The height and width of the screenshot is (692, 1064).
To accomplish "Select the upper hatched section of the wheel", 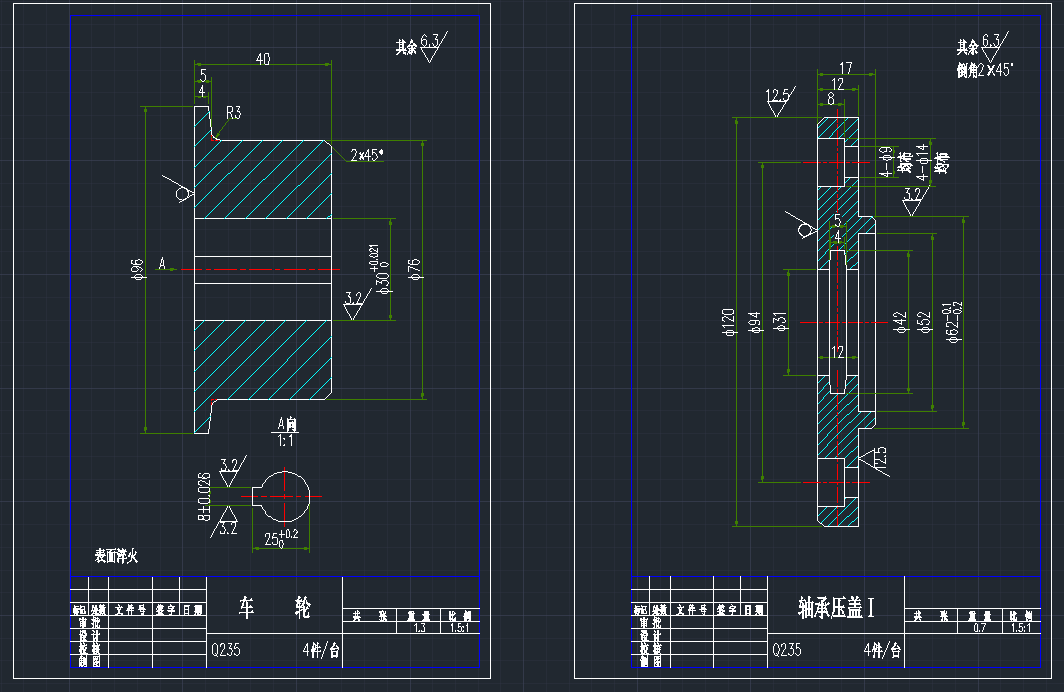I will click(x=263, y=179).
